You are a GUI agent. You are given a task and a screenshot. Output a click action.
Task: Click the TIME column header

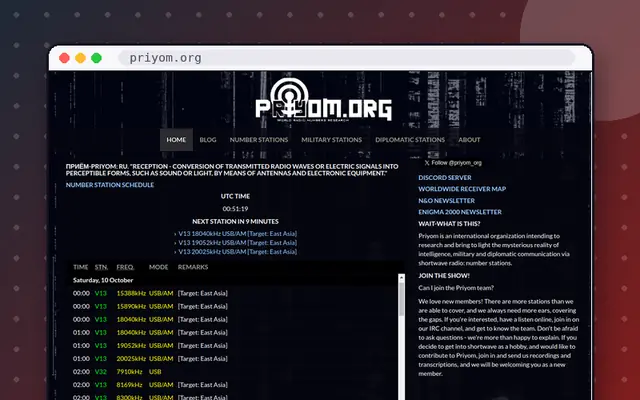(80, 267)
